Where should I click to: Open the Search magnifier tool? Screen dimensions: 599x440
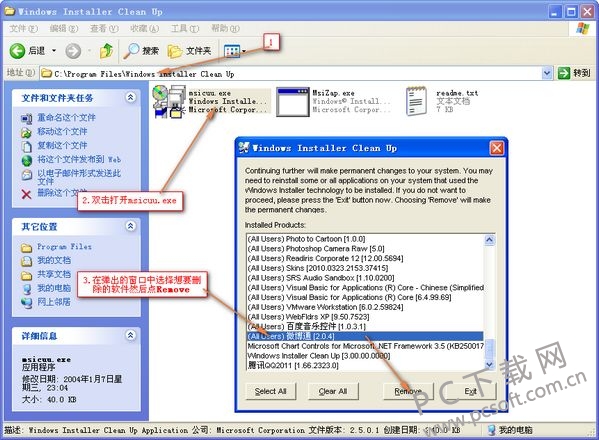[x=132, y=50]
